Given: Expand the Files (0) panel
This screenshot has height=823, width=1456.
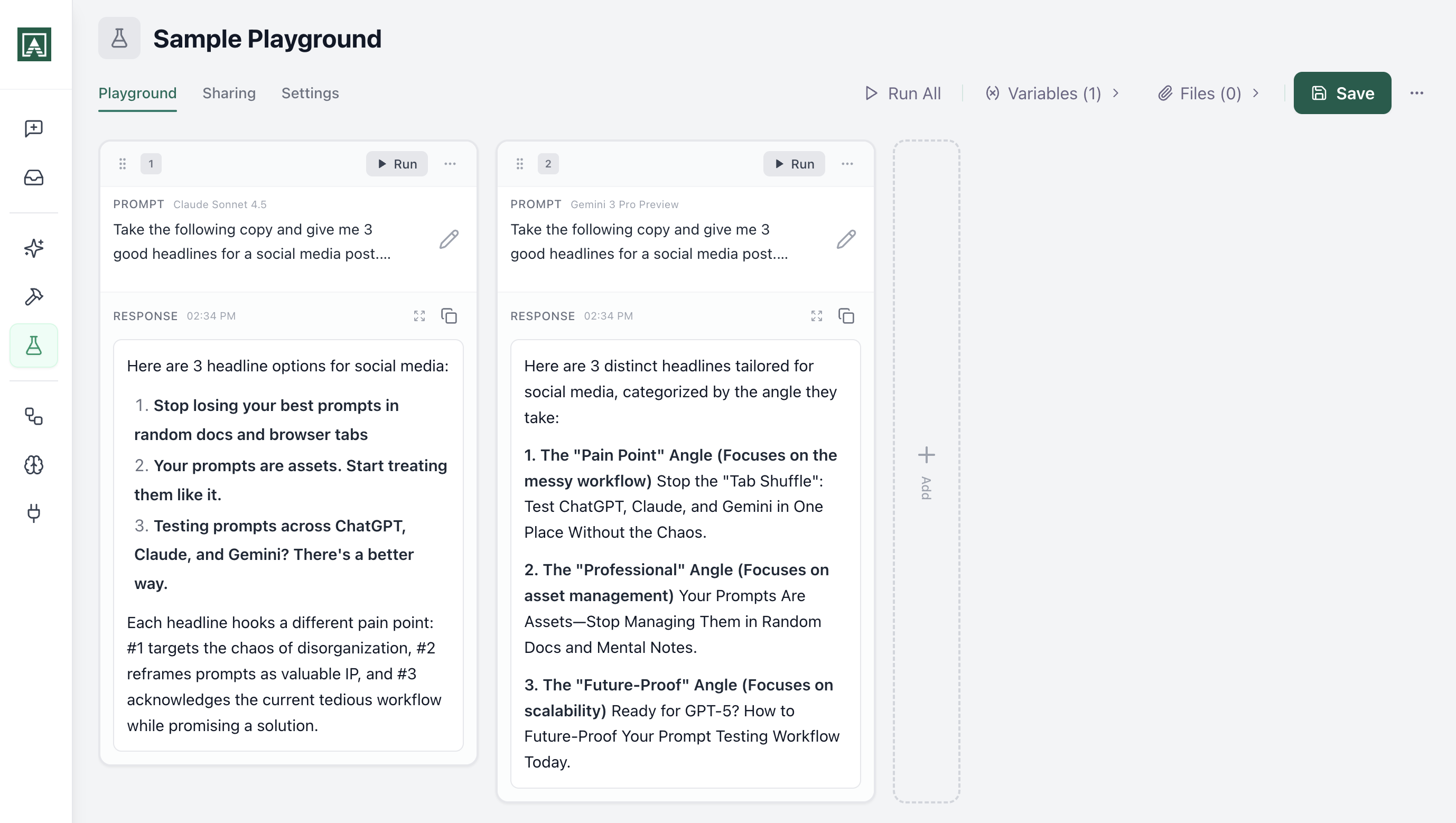Looking at the screenshot, I should (x=1208, y=93).
